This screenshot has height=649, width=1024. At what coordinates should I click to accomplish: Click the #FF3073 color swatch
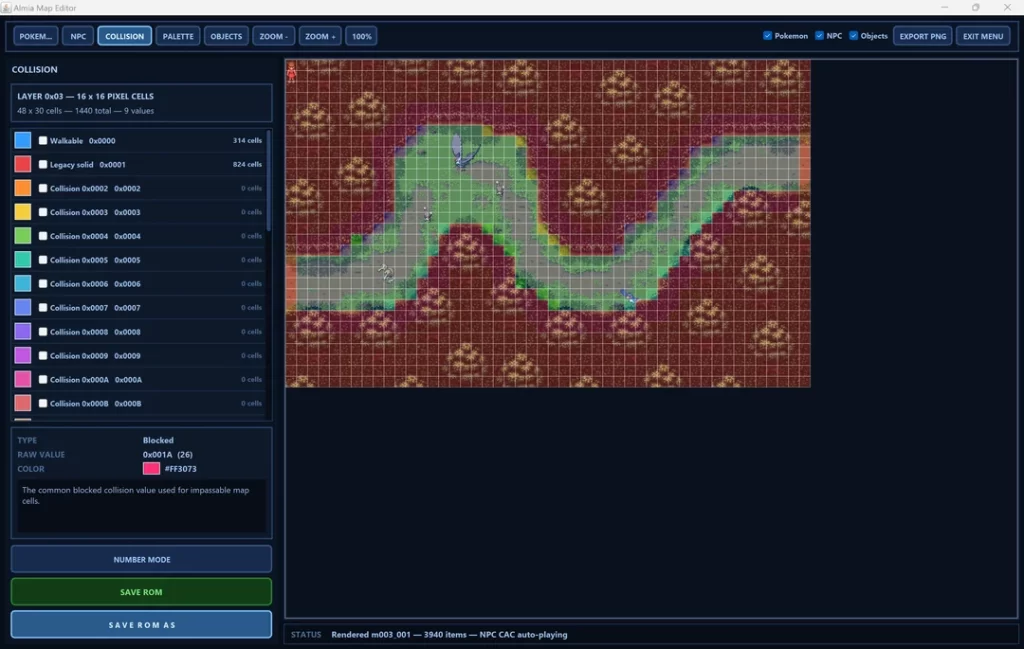tap(152, 468)
